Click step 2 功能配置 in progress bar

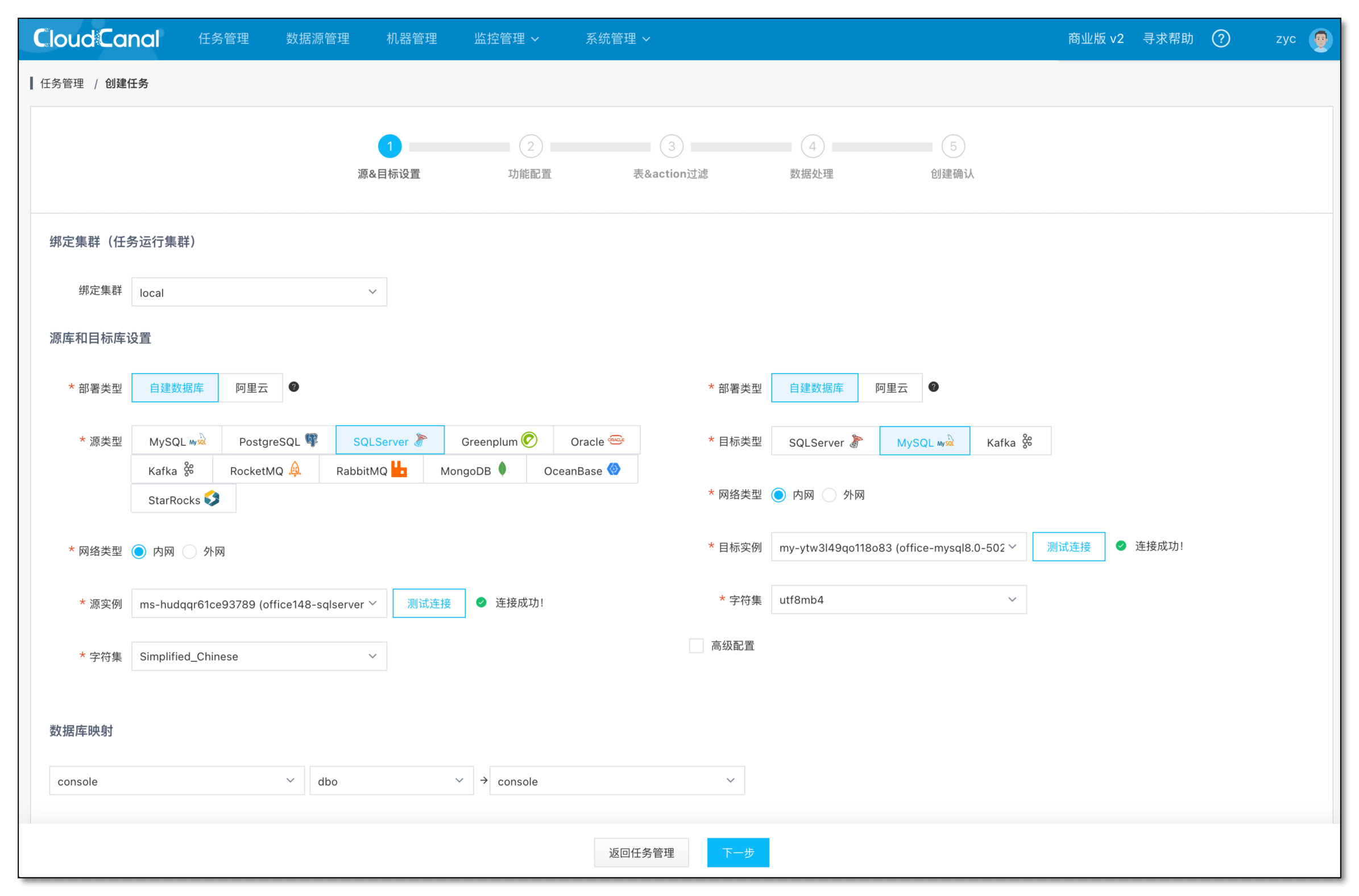(530, 155)
